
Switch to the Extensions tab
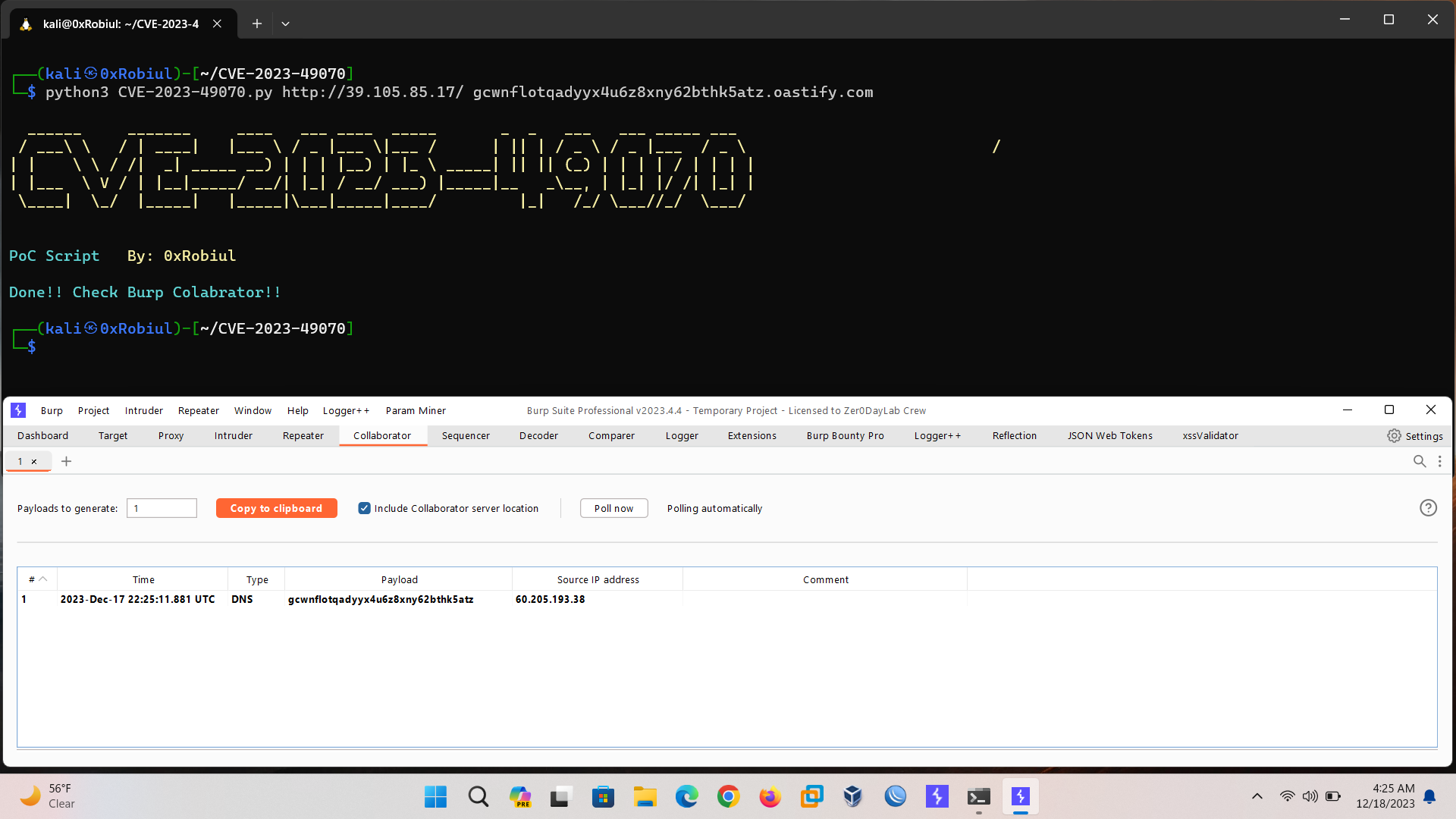[x=752, y=436]
